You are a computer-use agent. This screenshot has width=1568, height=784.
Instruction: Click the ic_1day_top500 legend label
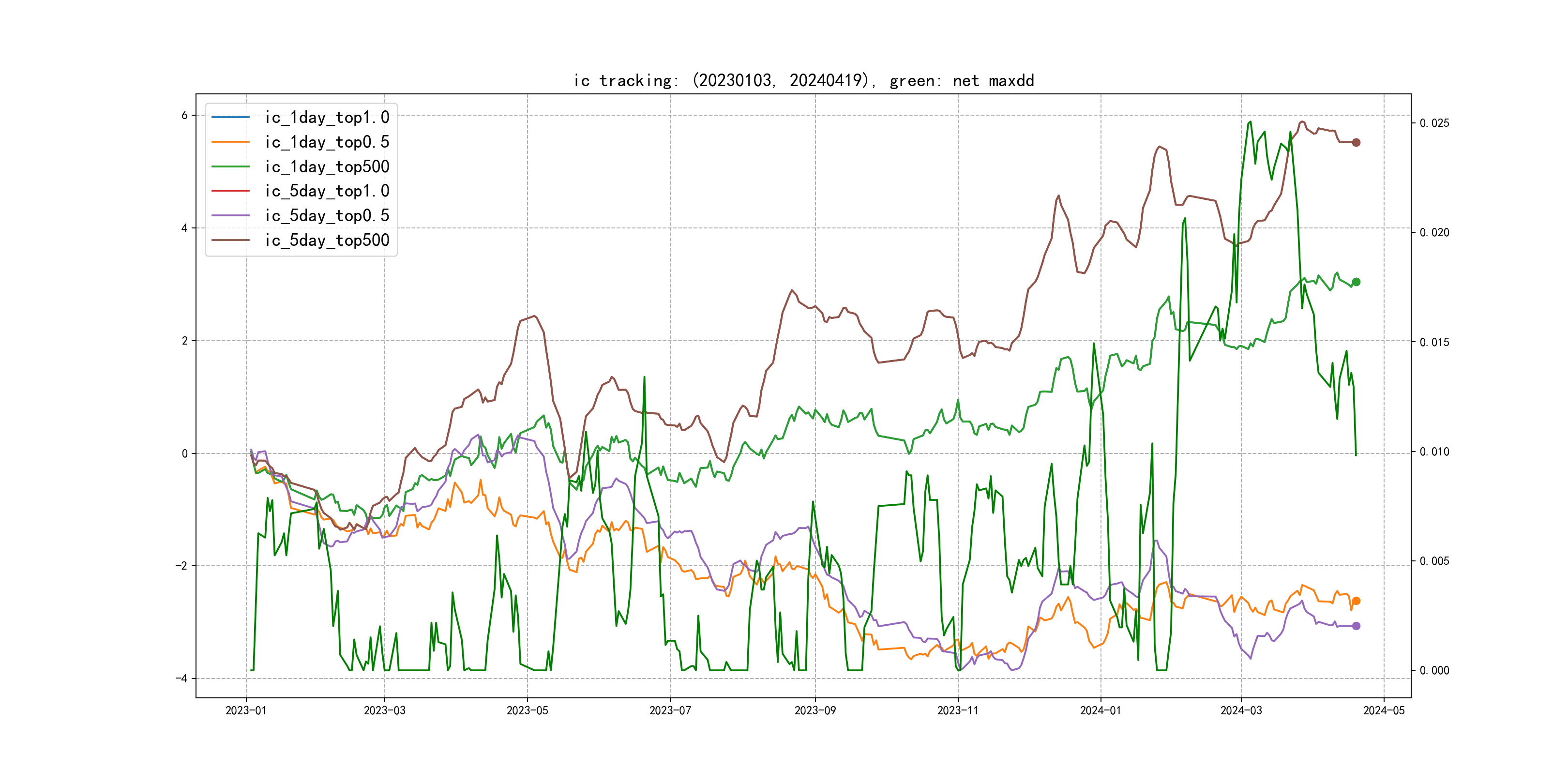pyautogui.click(x=327, y=166)
